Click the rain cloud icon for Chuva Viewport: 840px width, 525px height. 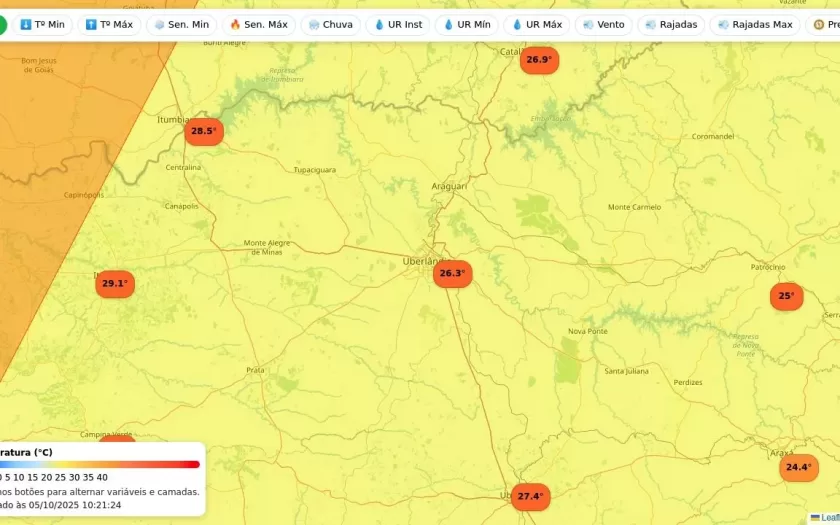coord(314,24)
